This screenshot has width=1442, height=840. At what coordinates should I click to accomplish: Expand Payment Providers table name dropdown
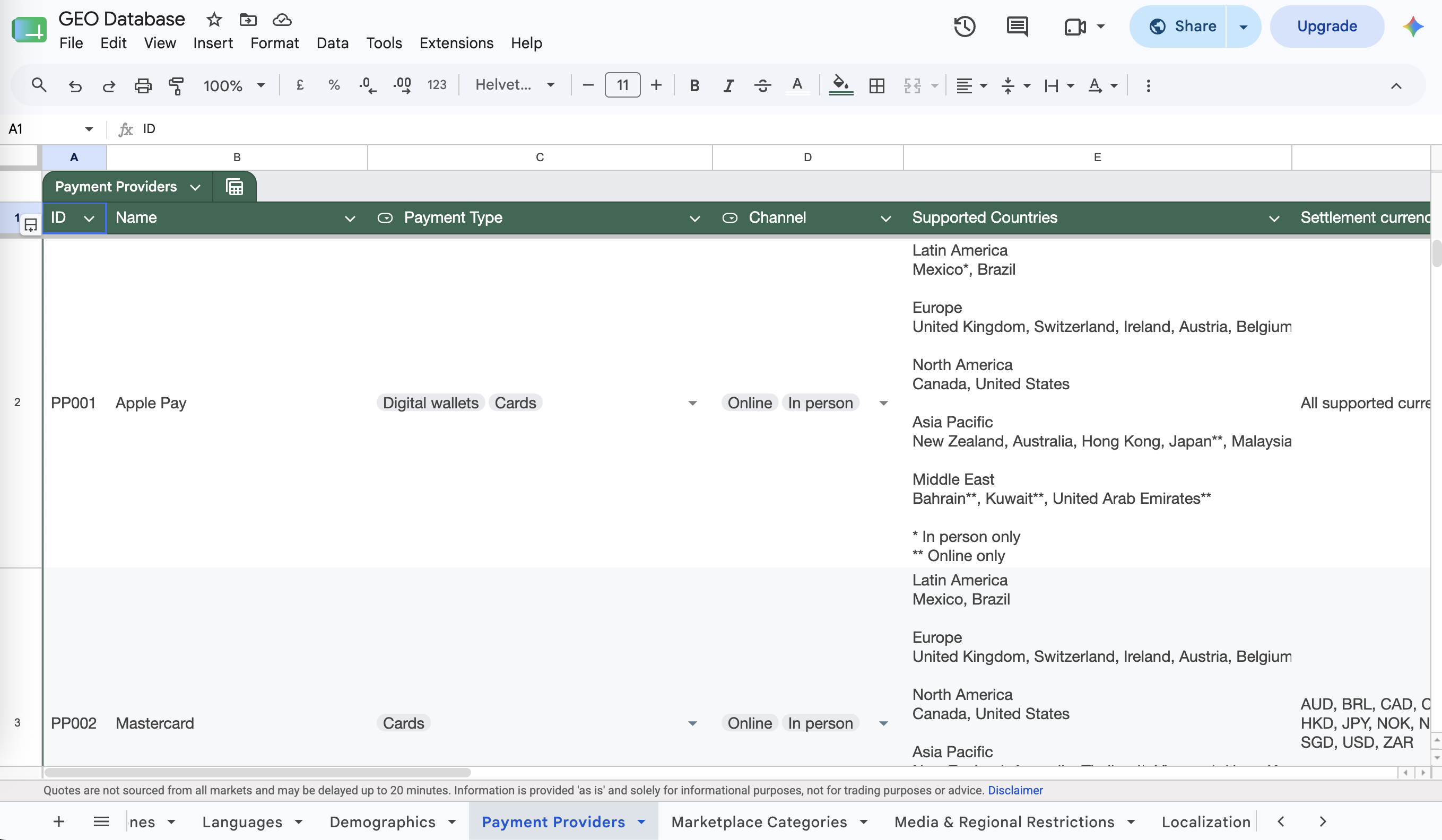195,187
